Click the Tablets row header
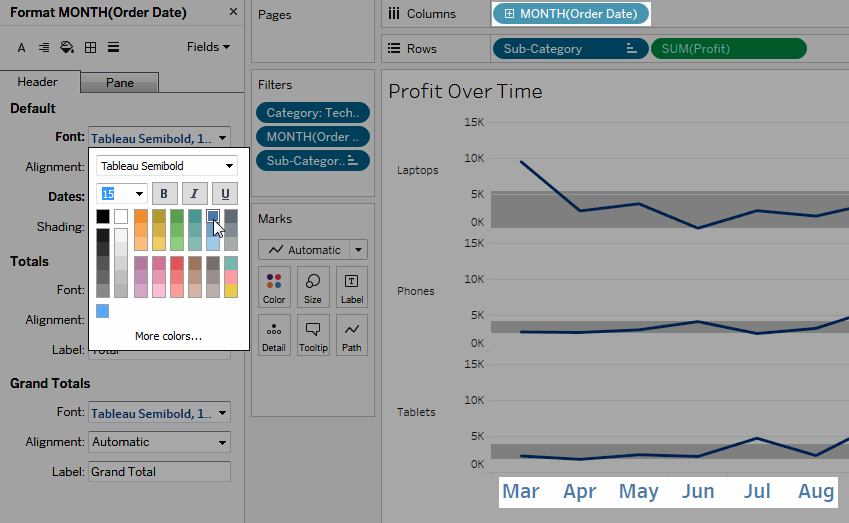 coord(416,412)
